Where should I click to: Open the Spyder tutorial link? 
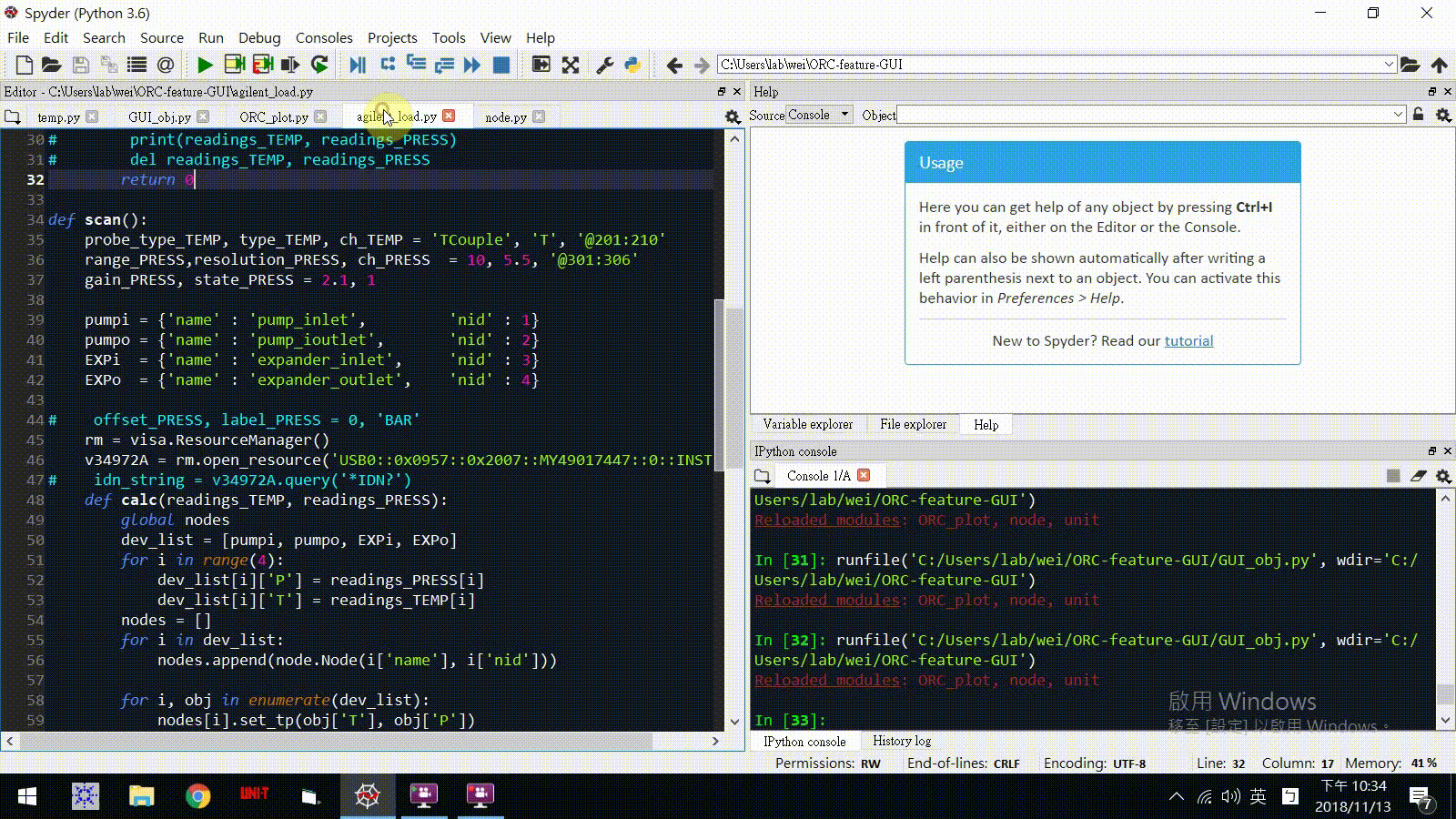pyautogui.click(x=1188, y=341)
